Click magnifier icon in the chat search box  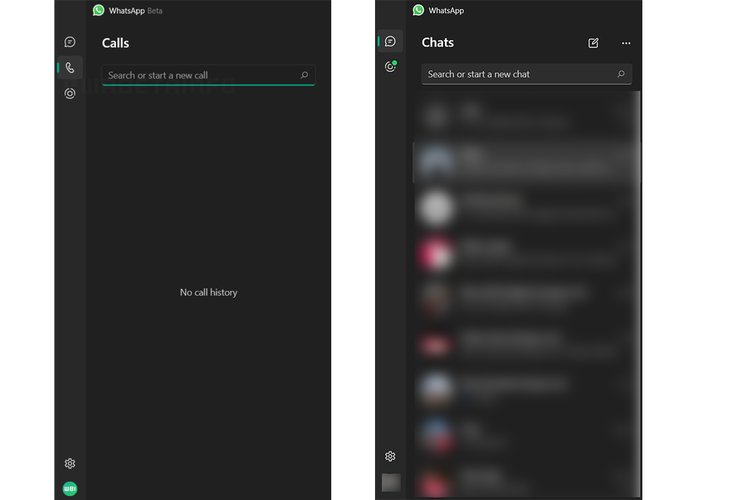621,74
